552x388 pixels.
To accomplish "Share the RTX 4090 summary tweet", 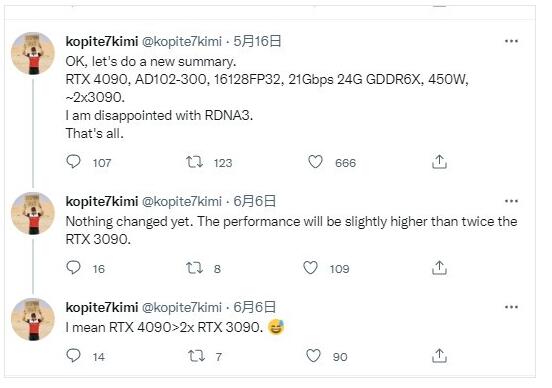I will 439,162.
